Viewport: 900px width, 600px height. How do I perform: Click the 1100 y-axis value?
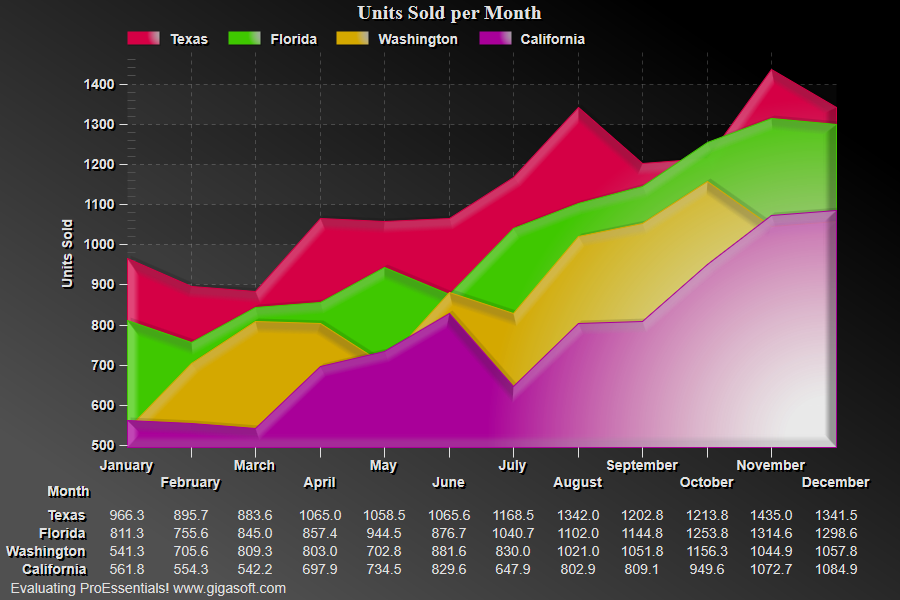coord(99,204)
